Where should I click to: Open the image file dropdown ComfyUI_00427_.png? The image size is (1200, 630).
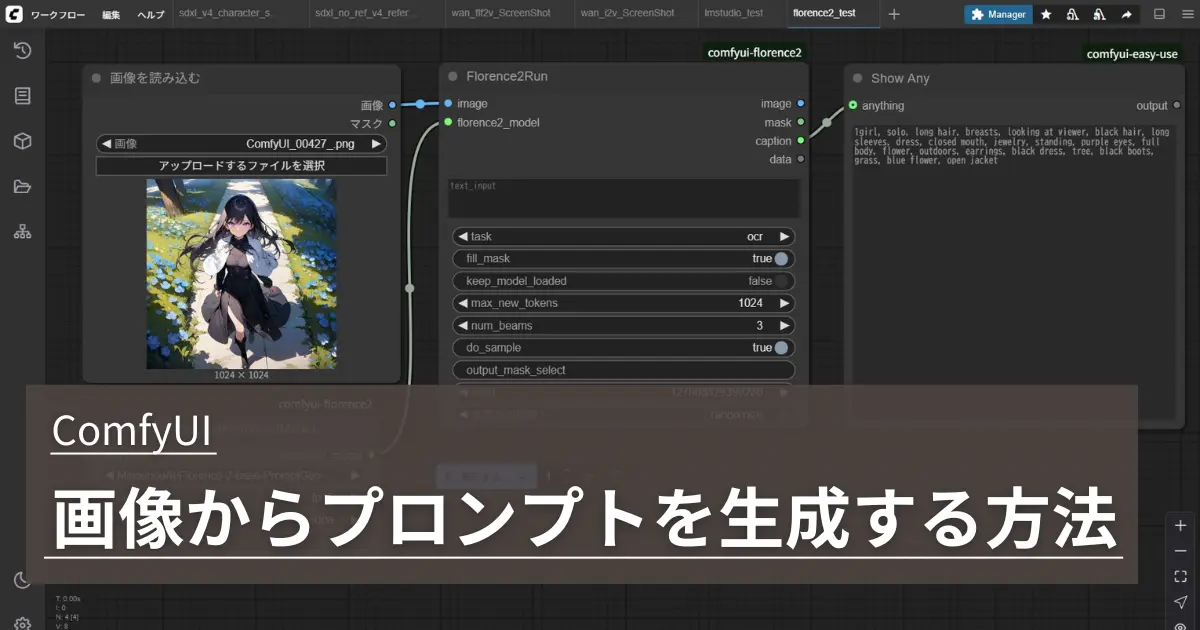tap(241, 143)
